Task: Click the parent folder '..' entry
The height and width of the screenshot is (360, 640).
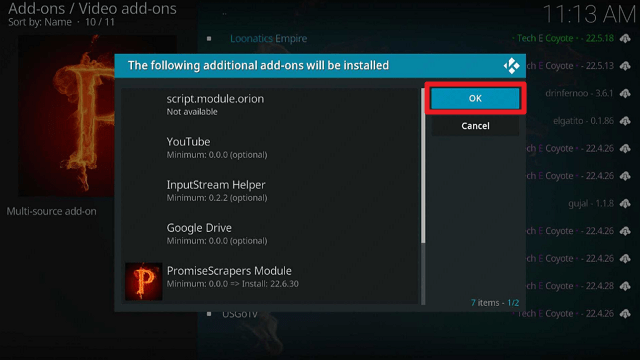Action: [x=224, y=13]
